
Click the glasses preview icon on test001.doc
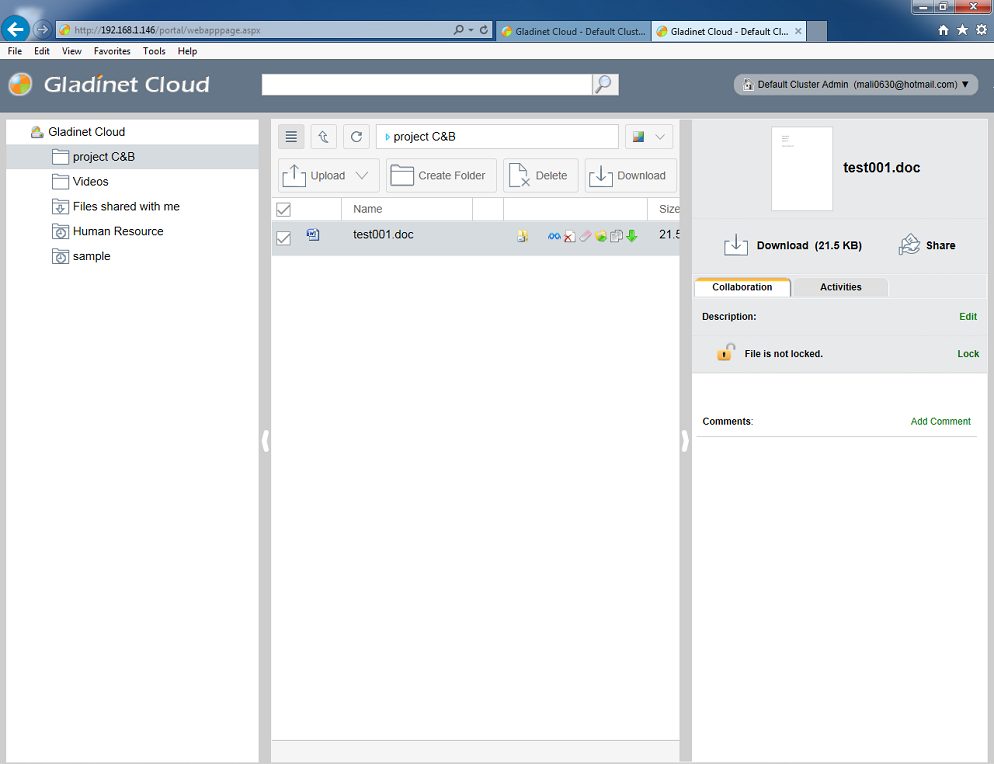click(554, 236)
